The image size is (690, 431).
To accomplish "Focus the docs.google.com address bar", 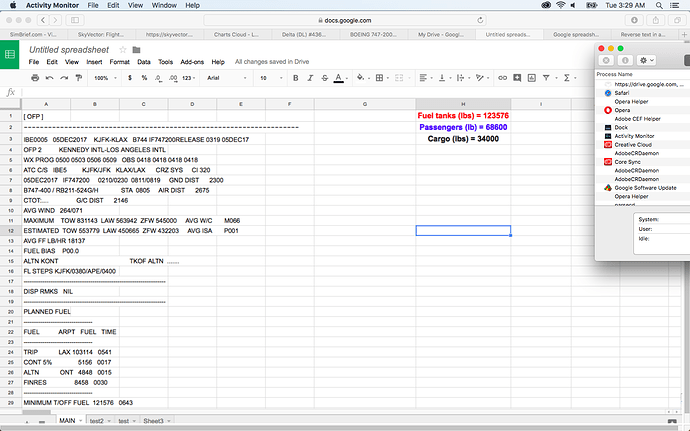I will tap(345, 20).
